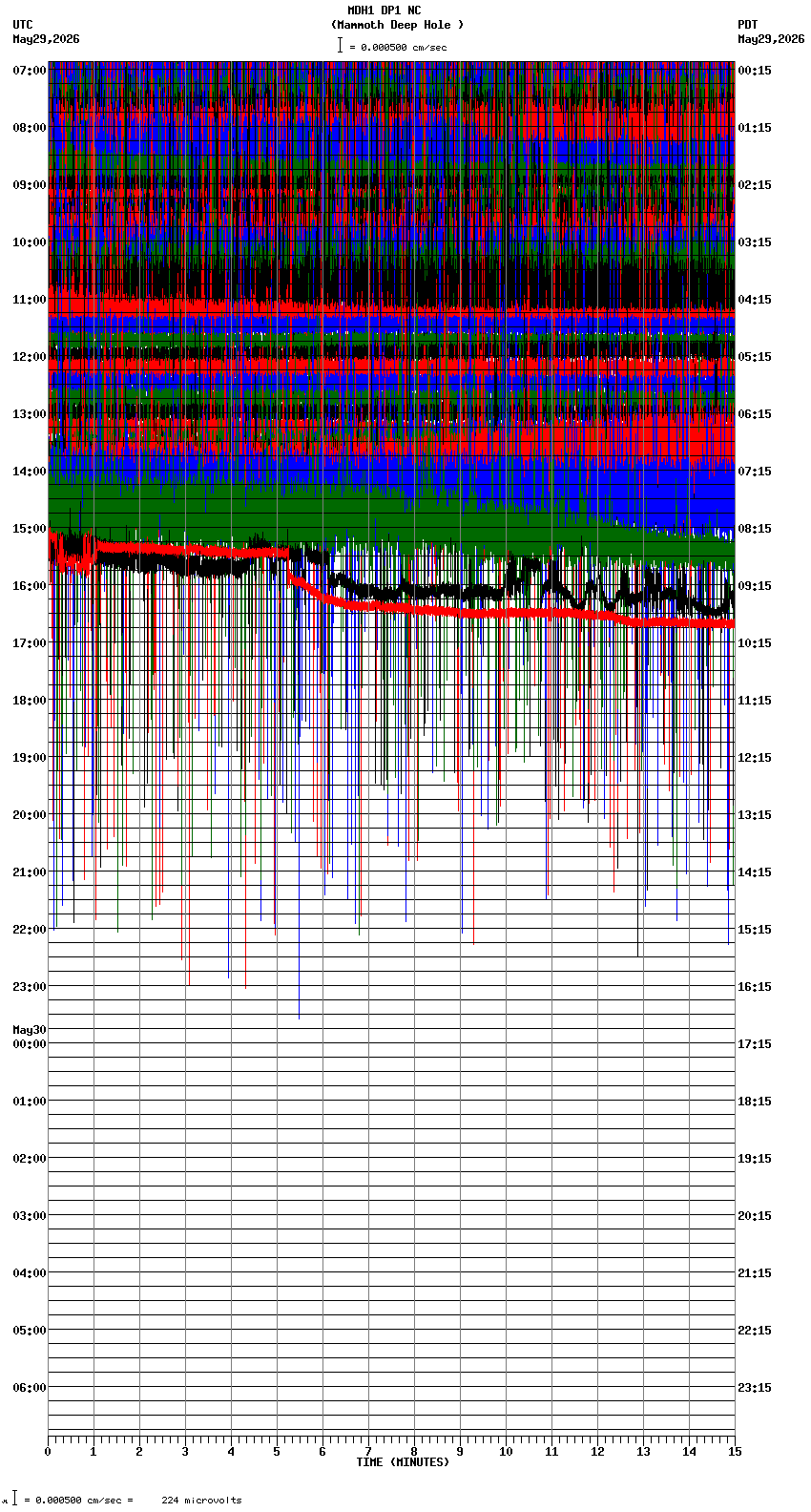Image resolution: width=811 pixels, height=1512 pixels.
Task: Click the '08:15' PDT time label
Action: click(755, 529)
